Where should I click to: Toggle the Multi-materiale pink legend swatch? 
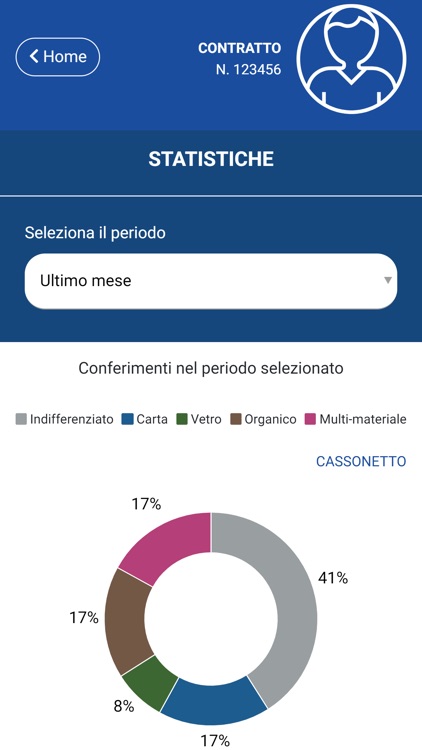(311, 419)
